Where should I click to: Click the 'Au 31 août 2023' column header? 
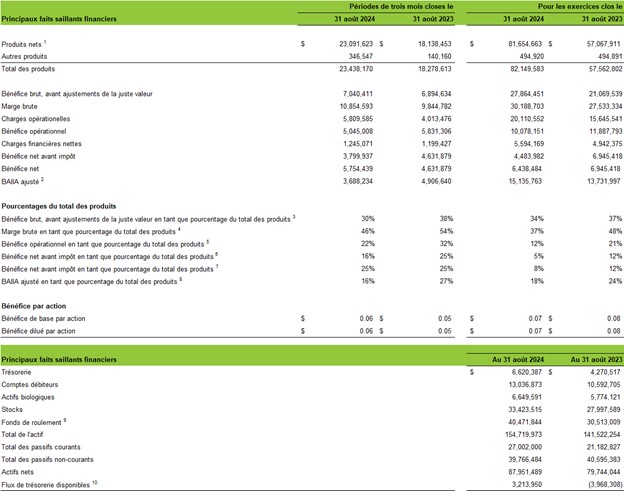pyautogui.click(x=596, y=360)
